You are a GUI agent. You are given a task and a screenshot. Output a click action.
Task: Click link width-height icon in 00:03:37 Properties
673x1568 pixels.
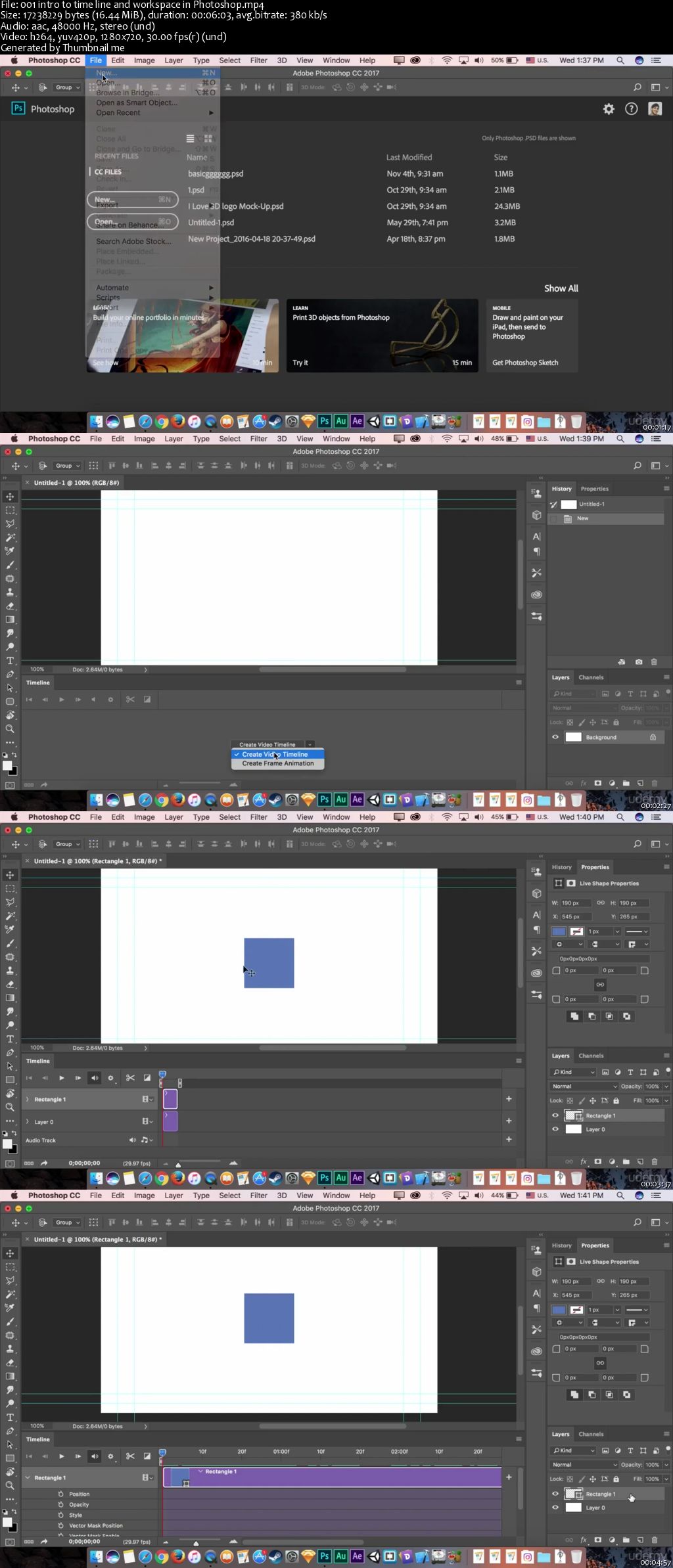tap(601, 903)
